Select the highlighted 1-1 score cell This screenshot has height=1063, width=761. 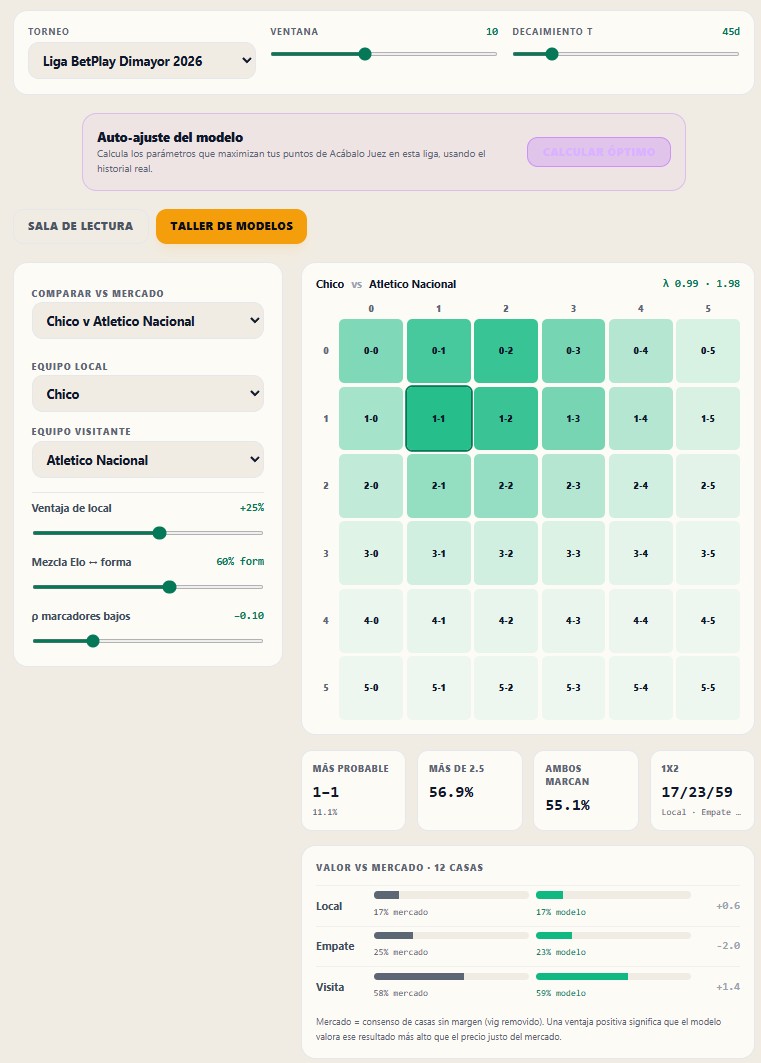438,418
